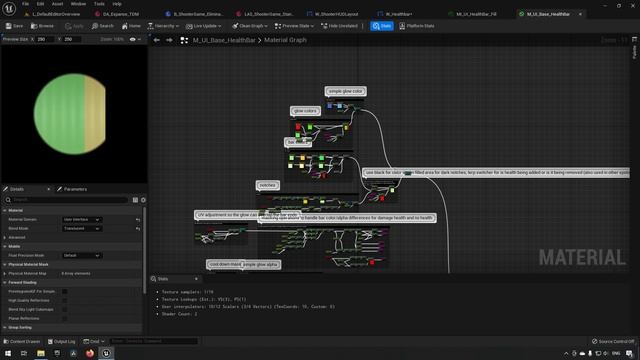Expand Physical Material Map array
Viewport: 640px width, 360px height.
5,273
